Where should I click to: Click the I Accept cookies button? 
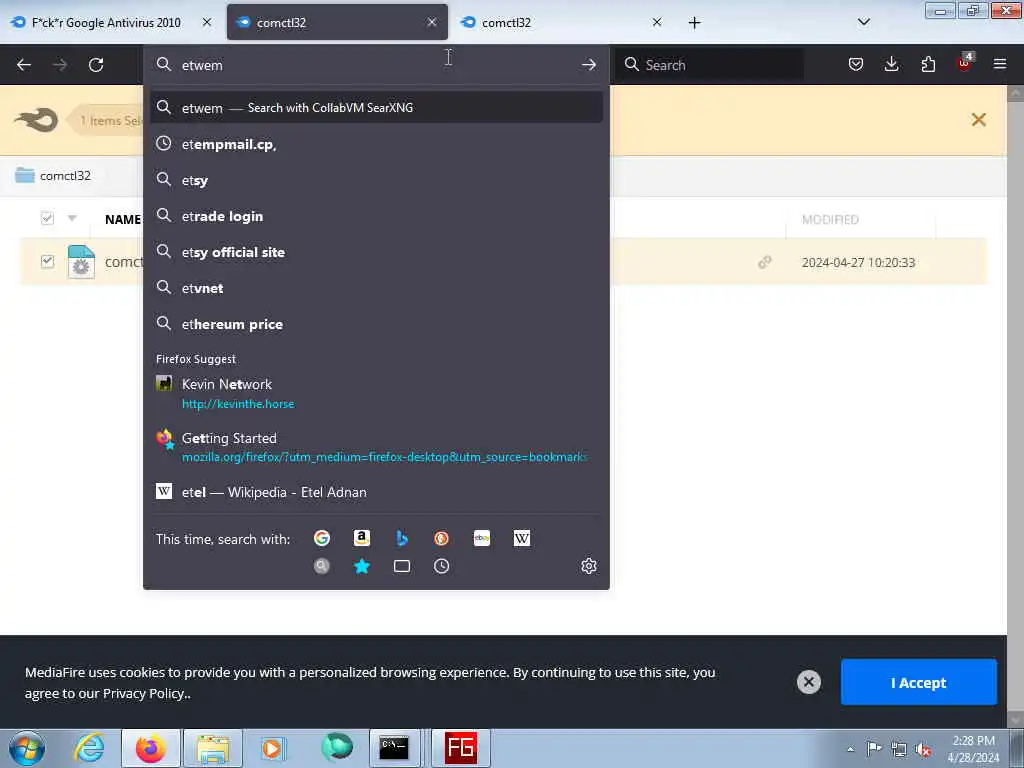pyautogui.click(x=918, y=682)
